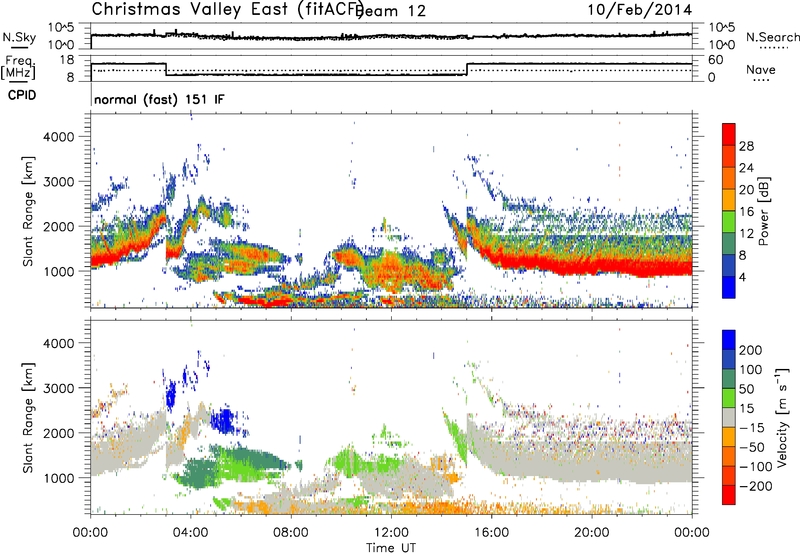
Task: Select the Power colorbar segment between 24 and 28
Action: tap(729, 157)
